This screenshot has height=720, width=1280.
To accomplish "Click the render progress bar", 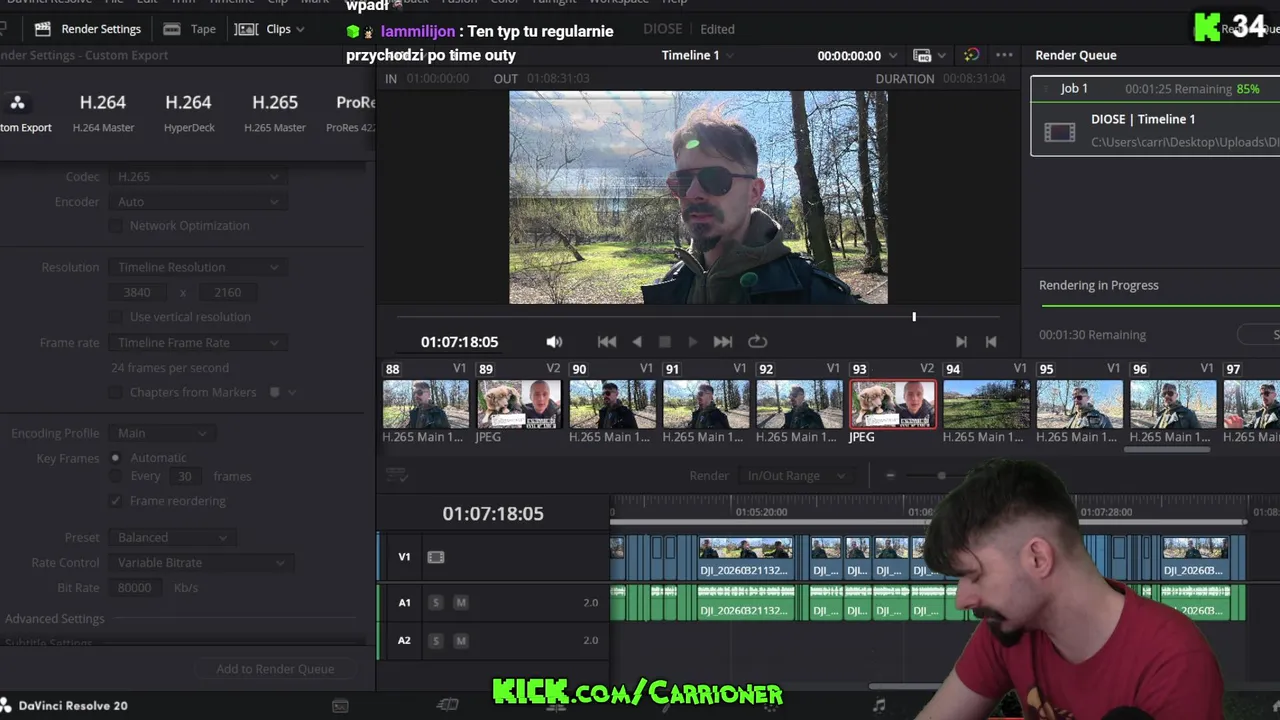I will (x=1160, y=306).
